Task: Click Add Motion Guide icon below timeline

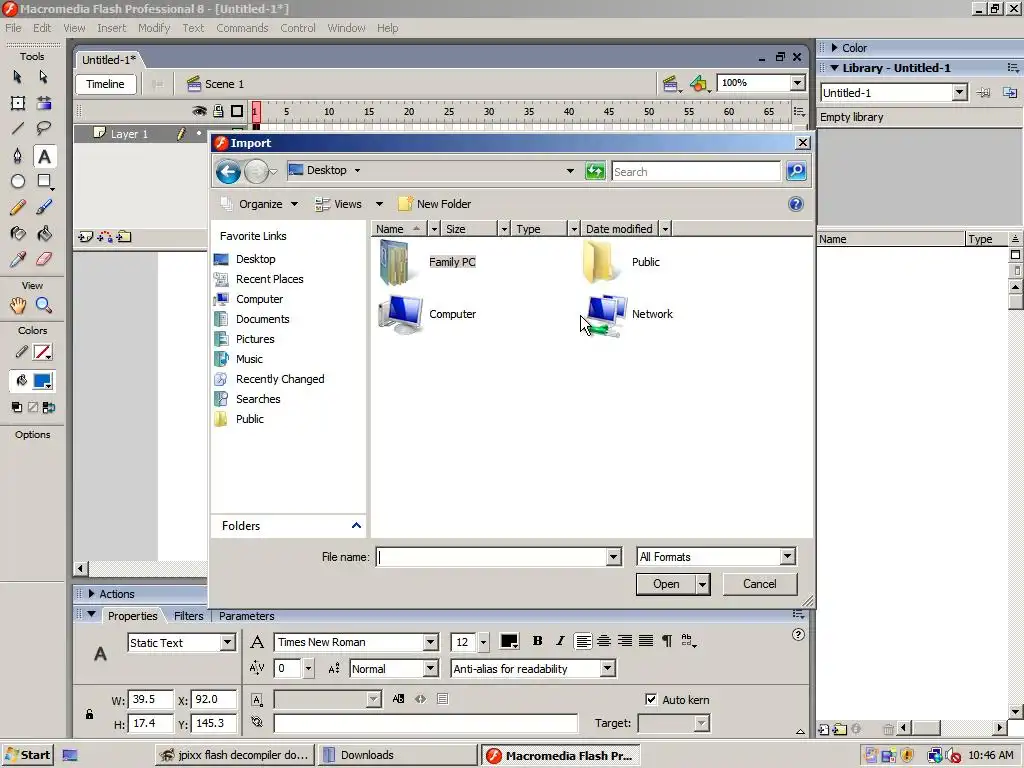Action: pyautogui.click(x=104, y=236)
